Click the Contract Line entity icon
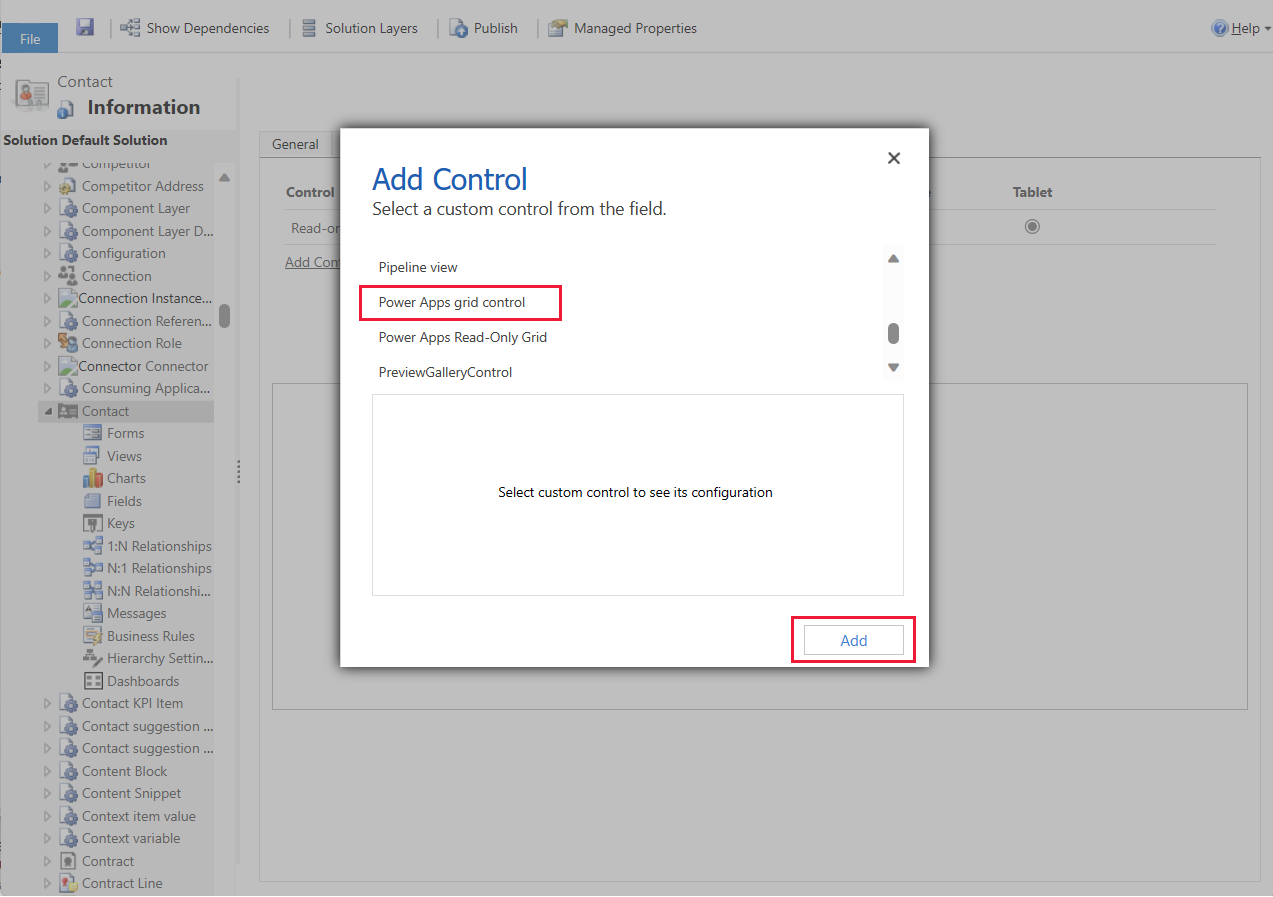The width and height of the screenshot is (1273, 897). (x=68, y=883)
